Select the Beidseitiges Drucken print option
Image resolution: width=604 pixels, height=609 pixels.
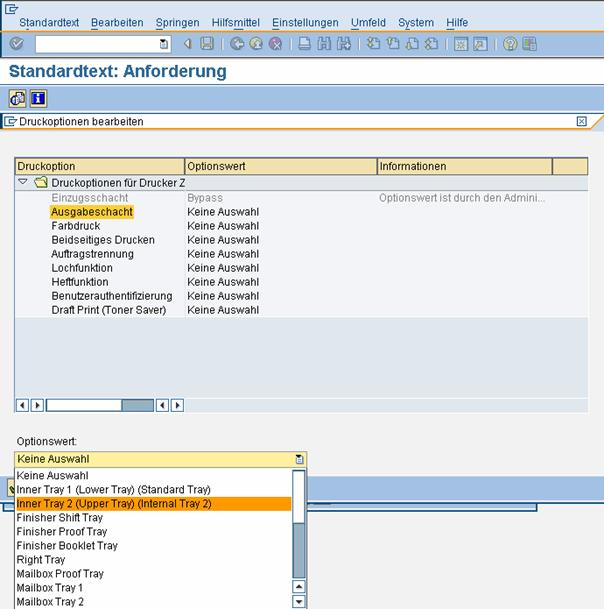tap(103, 240)
